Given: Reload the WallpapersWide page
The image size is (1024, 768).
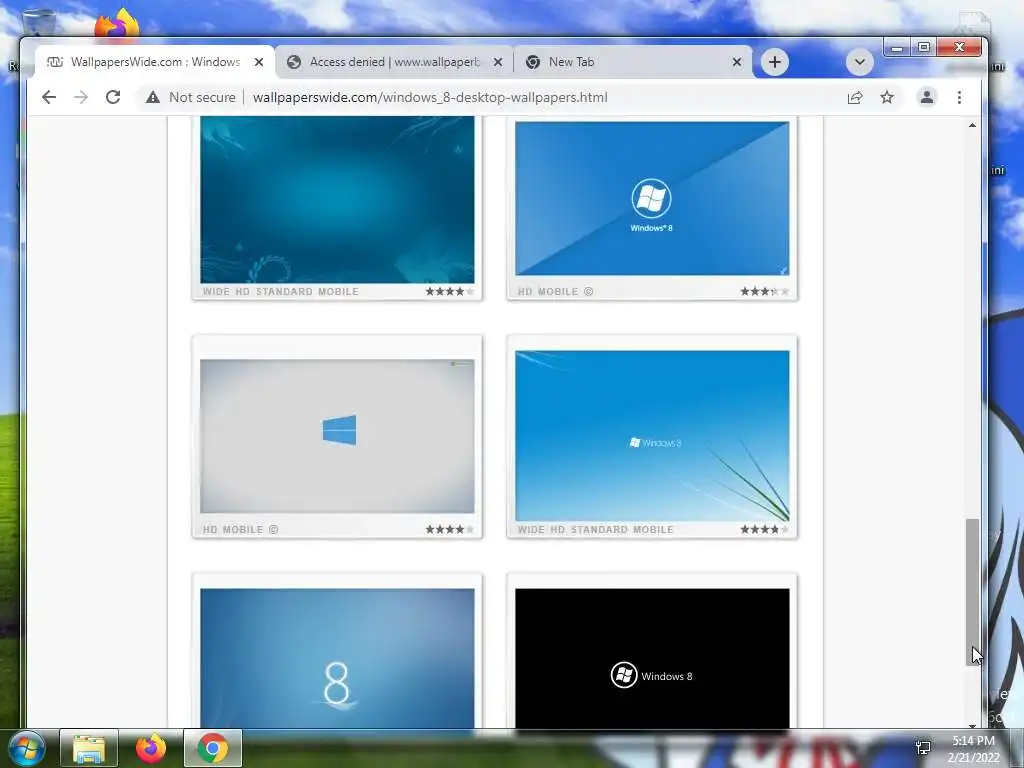Looking at the screenshot, I should 113,97.
